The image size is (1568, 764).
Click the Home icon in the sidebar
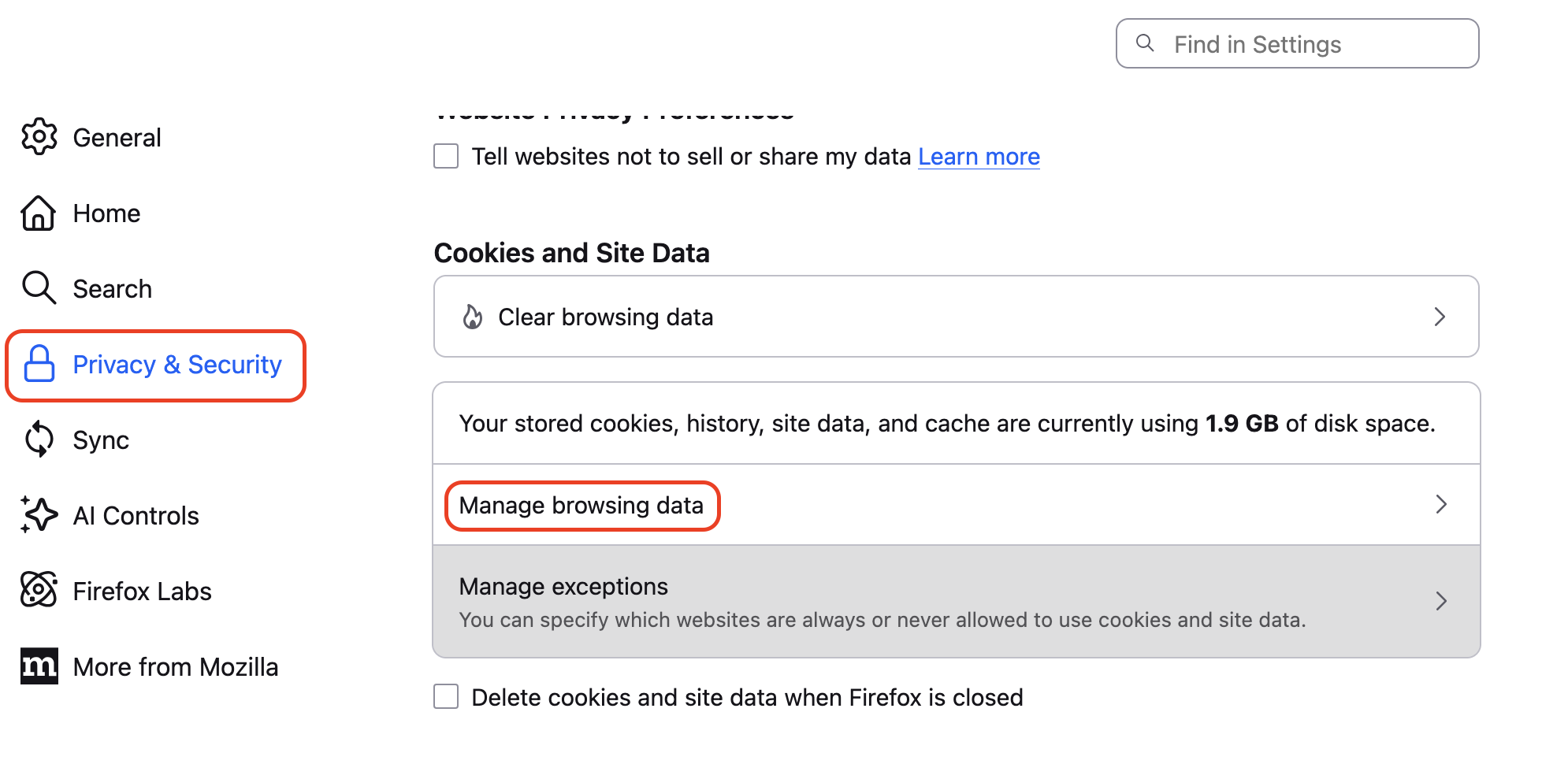[39, 213]
